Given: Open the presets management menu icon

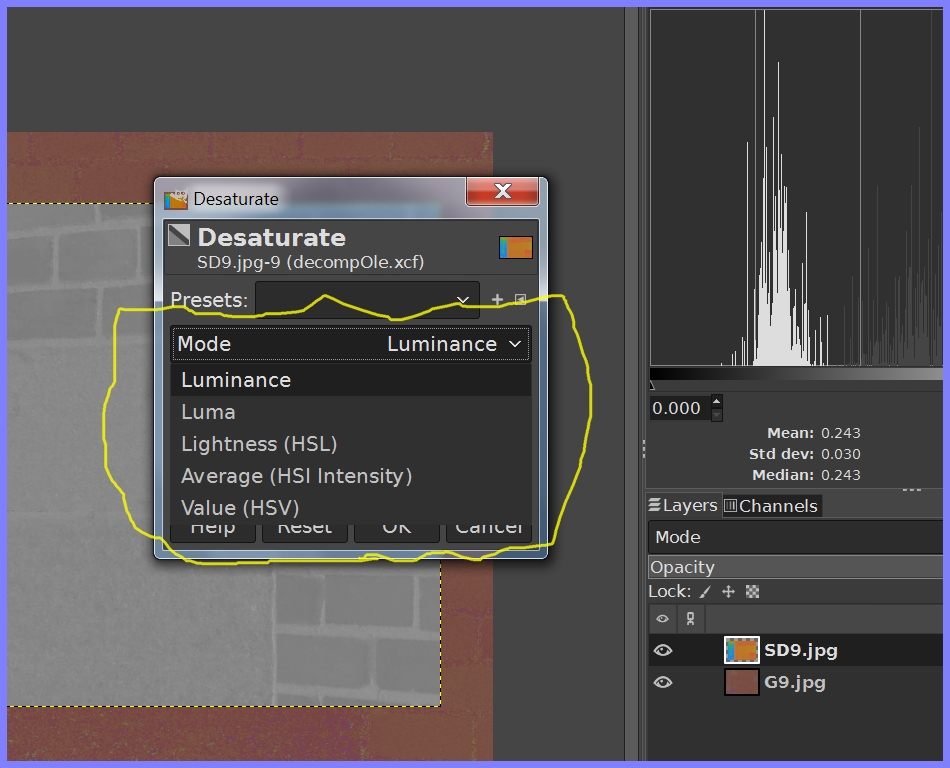Looking at the screenshot, I should pos(520,299).
